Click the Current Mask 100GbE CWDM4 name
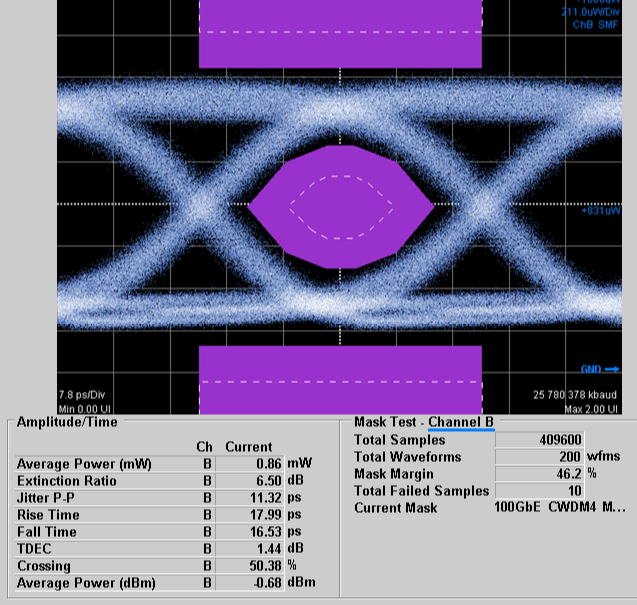This screenshot has width=637, height=605. pos(560,508)
